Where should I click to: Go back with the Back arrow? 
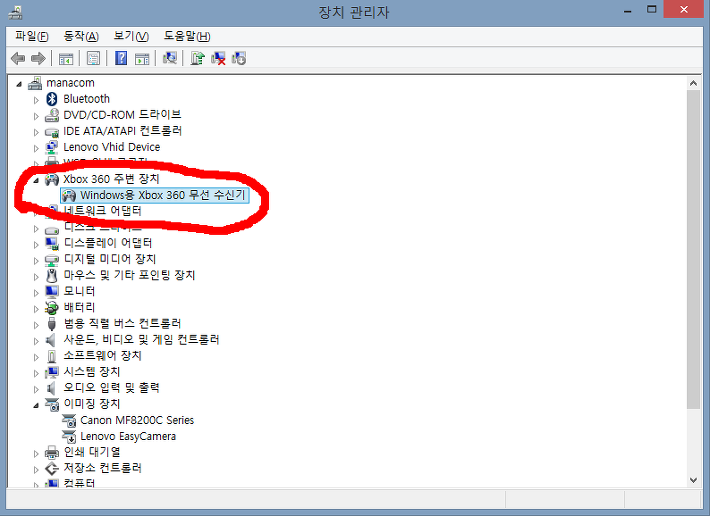18,58
